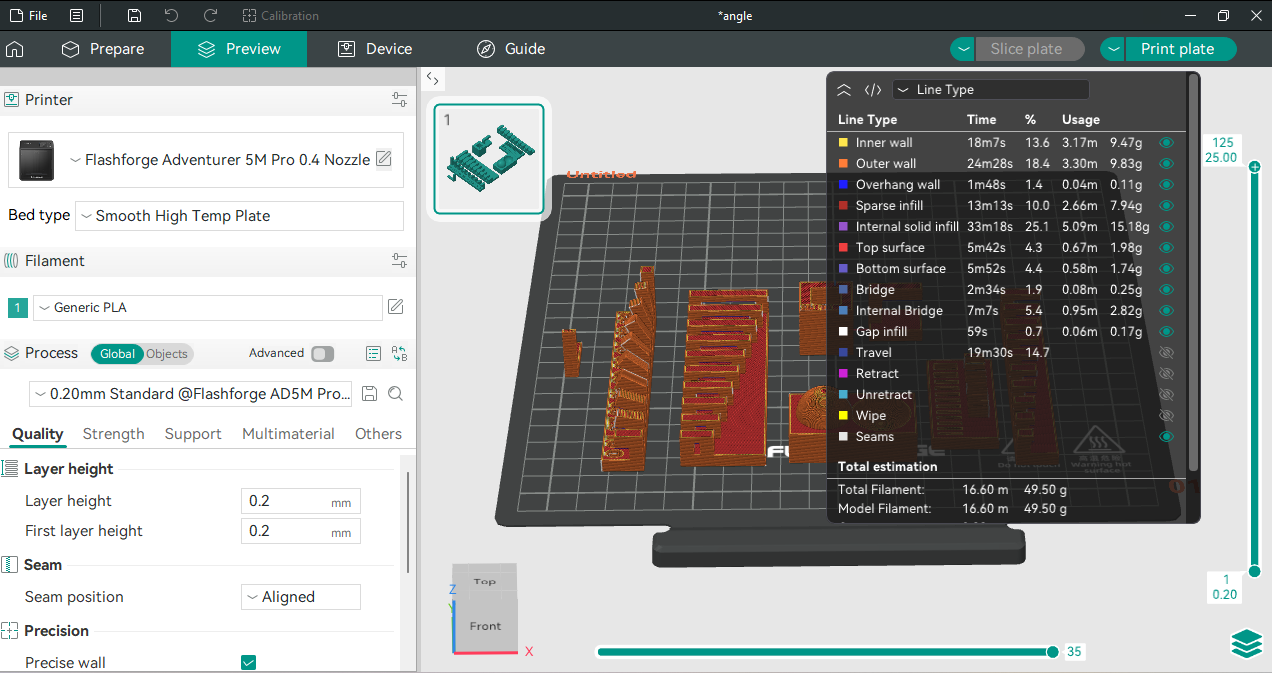Open the Seam position Aligned dropdown
Image resolution: width=1272 pixels, height=673 pixels.
301,597
